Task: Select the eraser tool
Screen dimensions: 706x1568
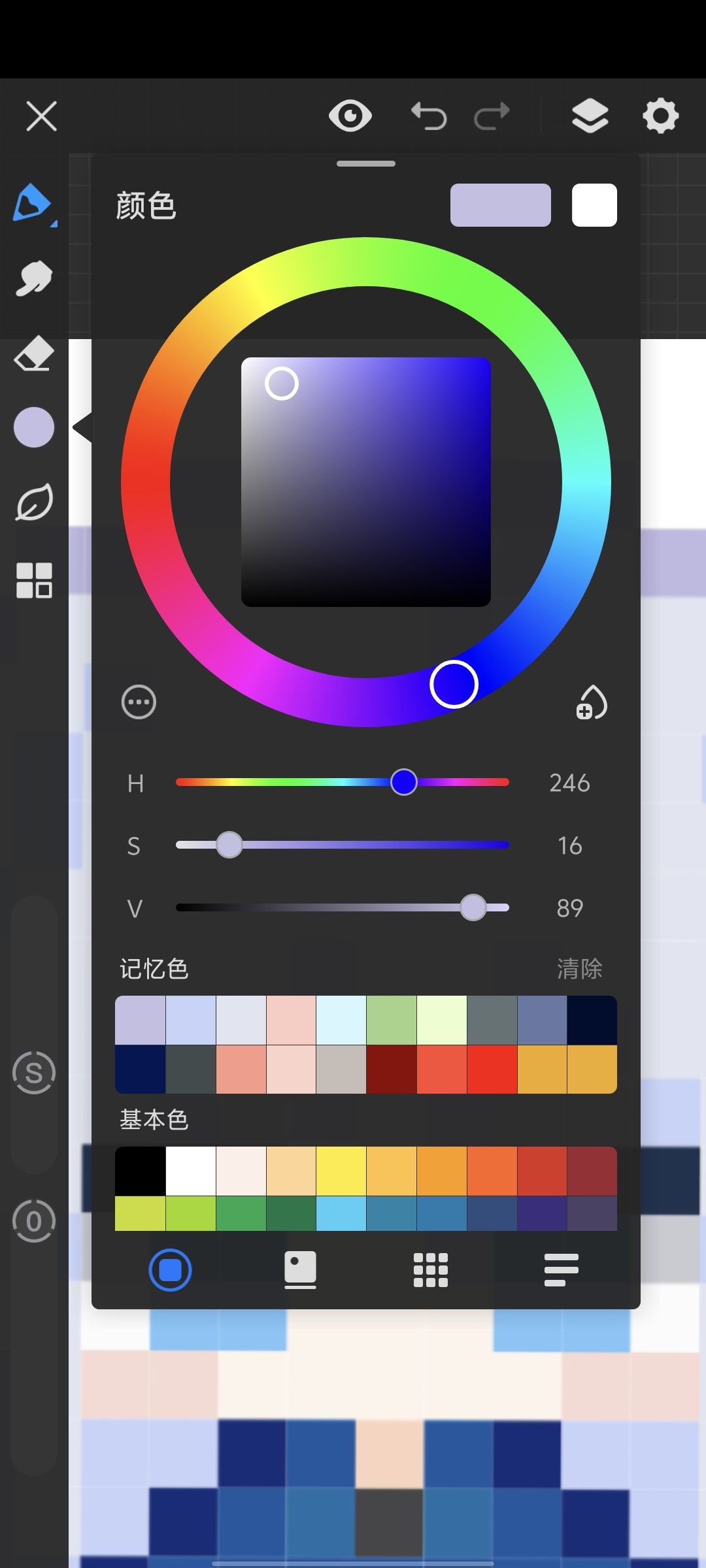Action: coord(34,354)
